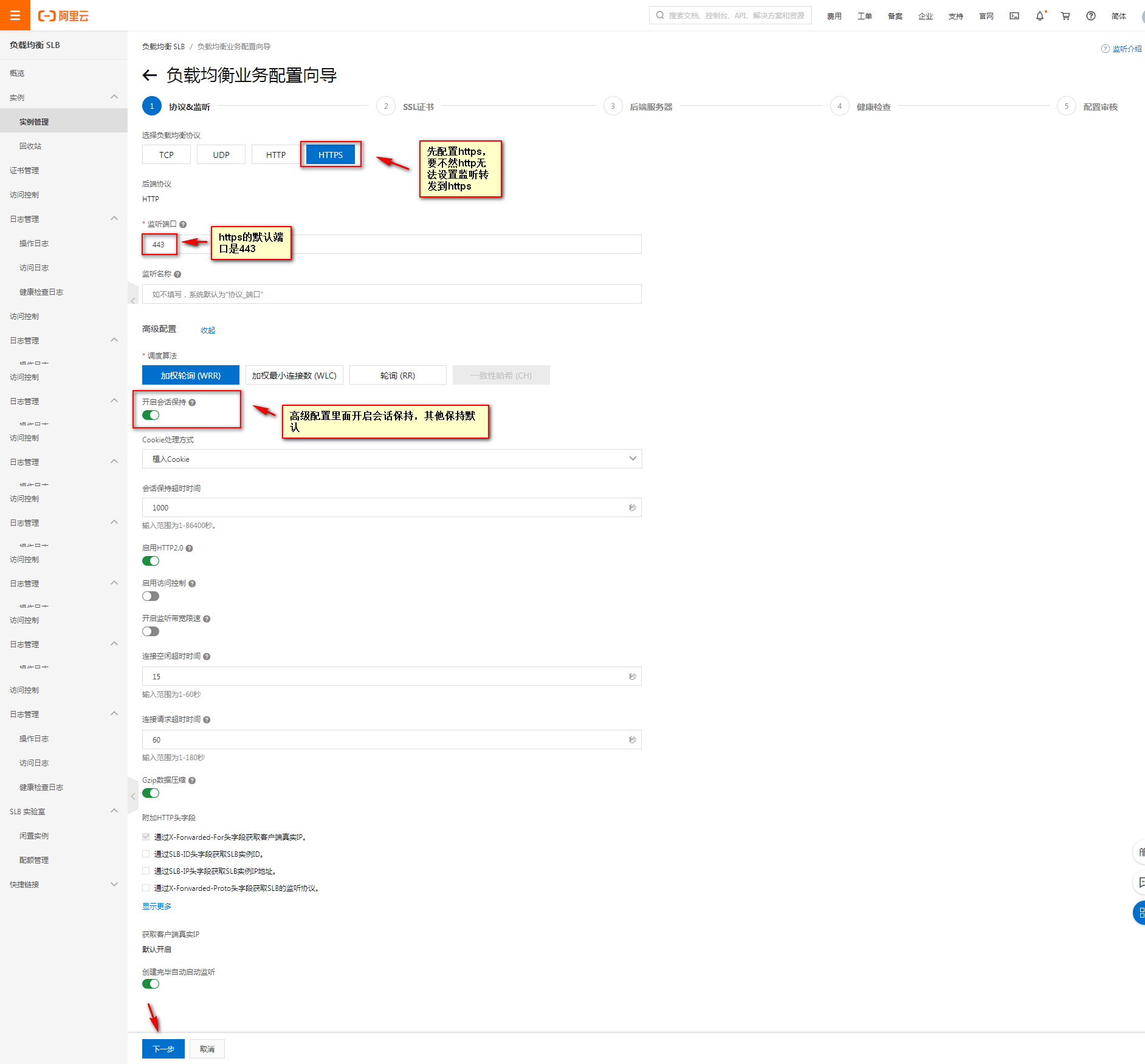Screen dimensions: 1145x1064
Task: Open the hamburger menu in the top-left
Action: (15, 15)
